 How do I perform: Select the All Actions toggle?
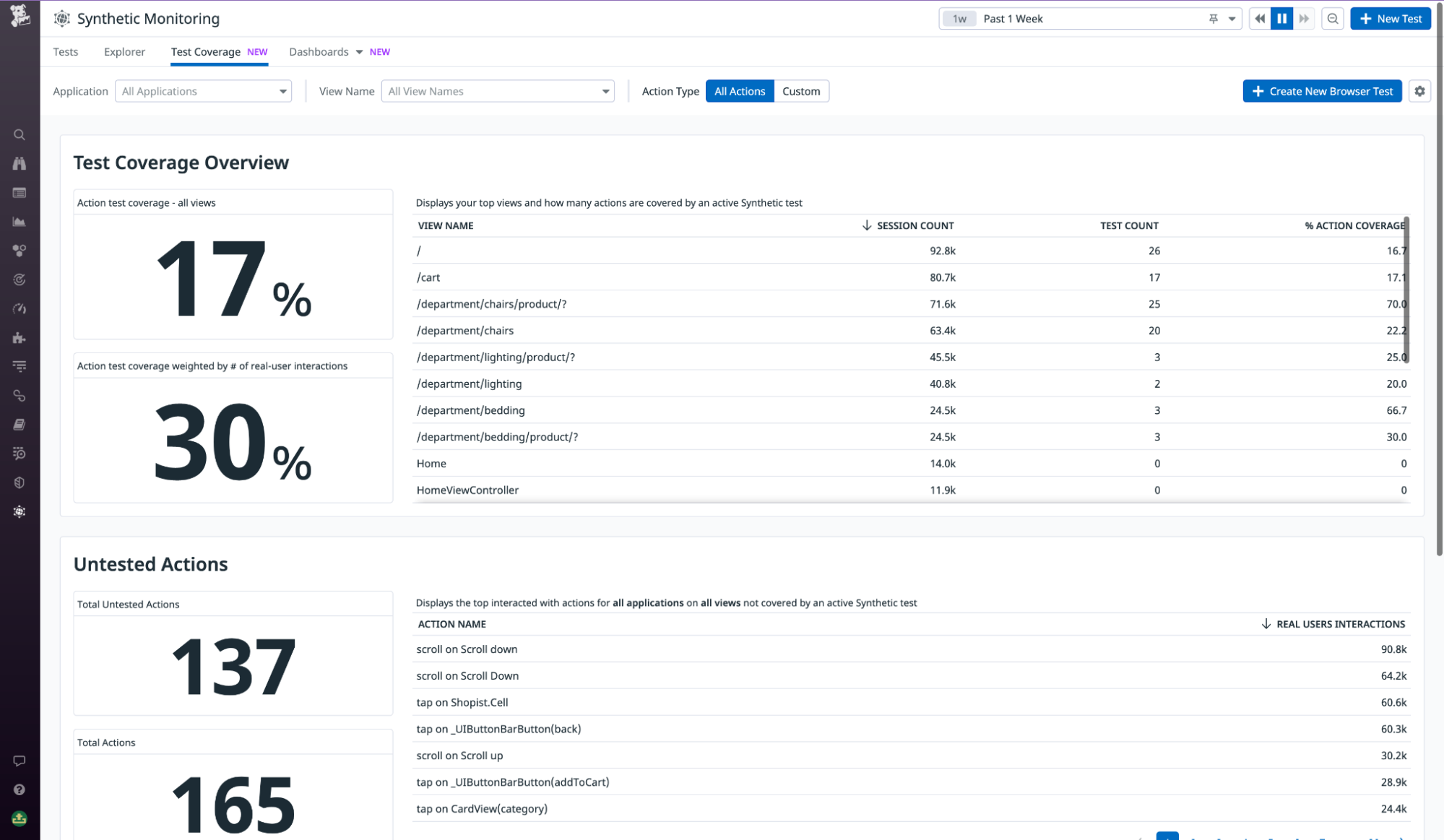[739, 91]
